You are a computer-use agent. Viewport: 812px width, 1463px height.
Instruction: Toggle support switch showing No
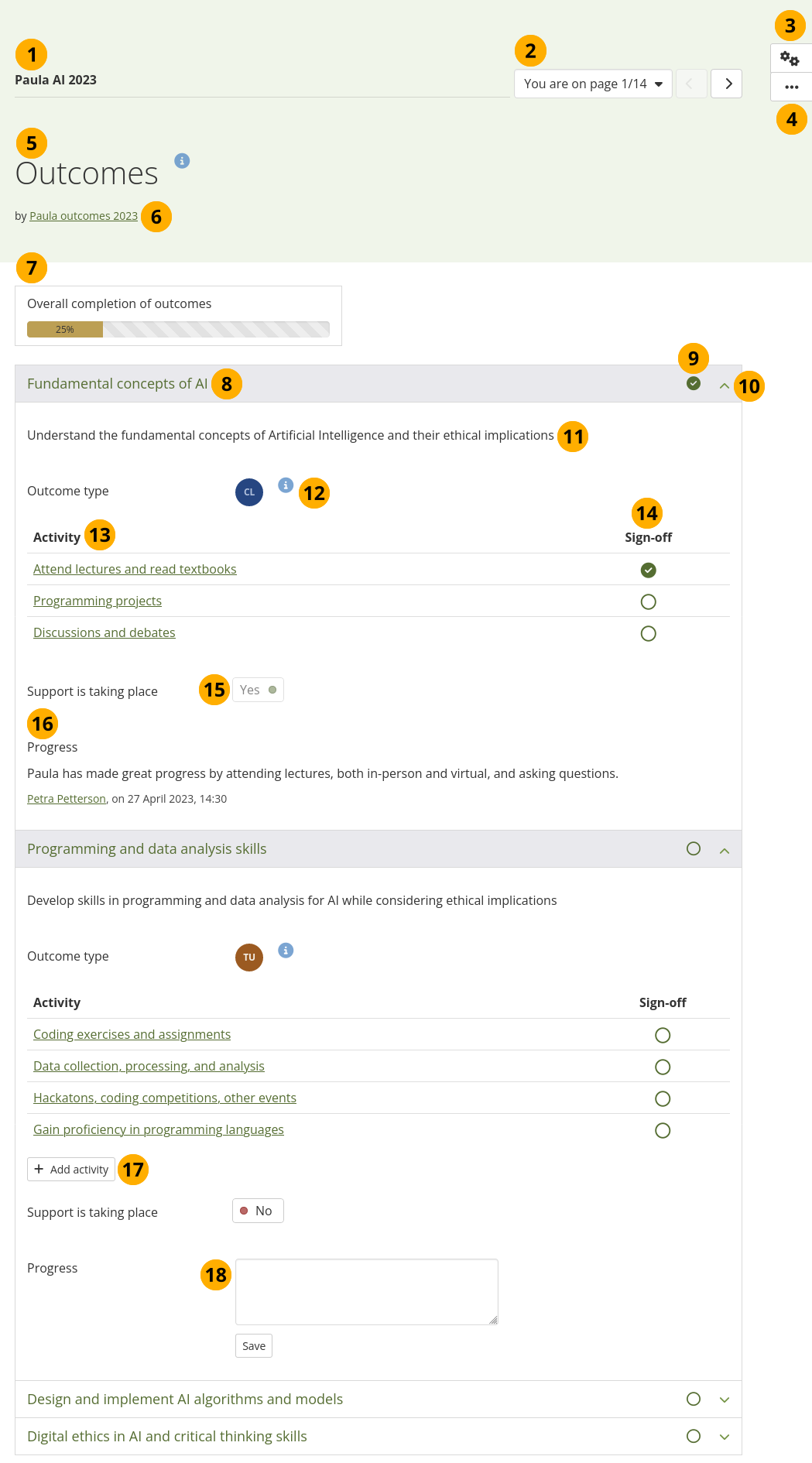click(258, 1211)
